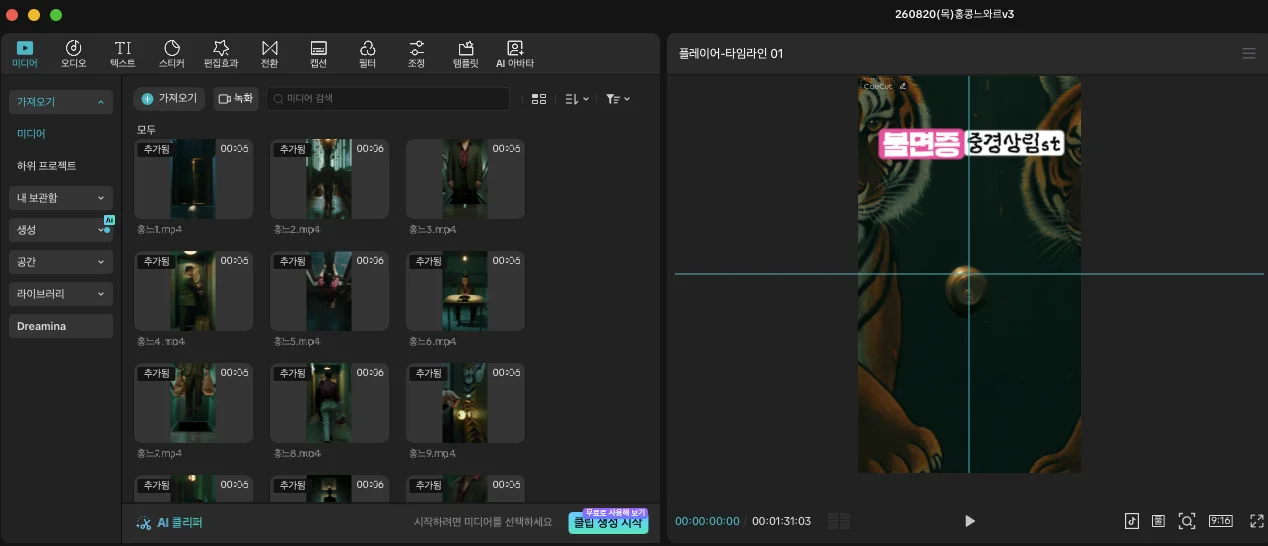Click the 플레이어-타임라인 01 panel title
The image size is (1268, 546).
click(x=729, y=54)
